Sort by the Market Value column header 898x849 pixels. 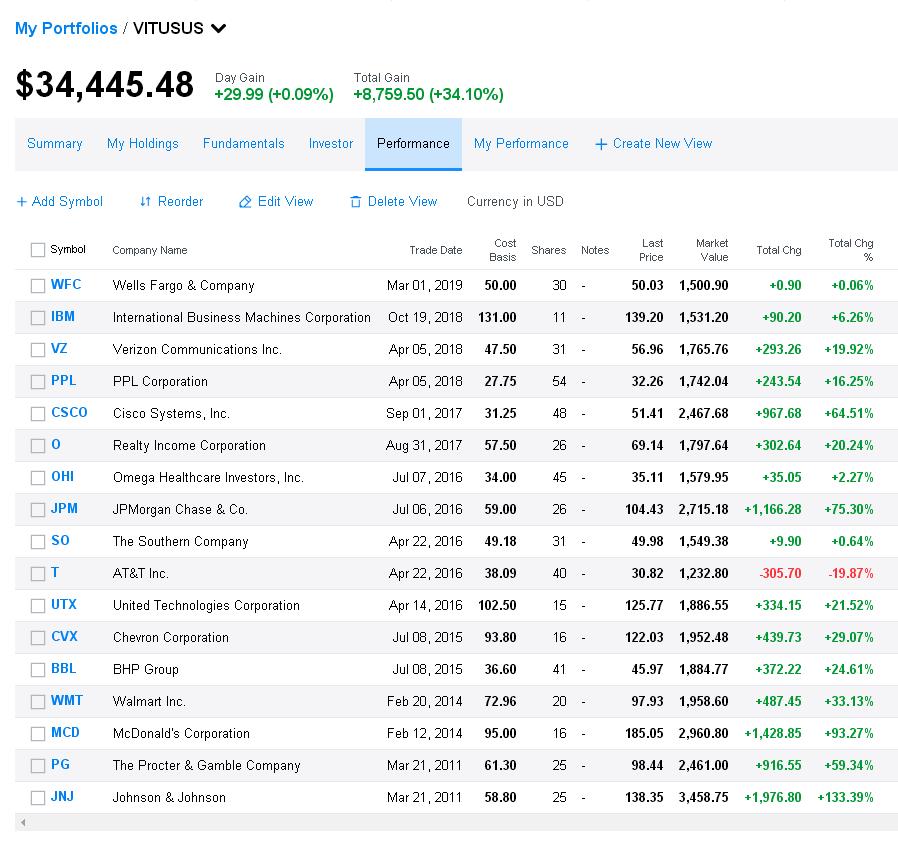coord(712,250)
